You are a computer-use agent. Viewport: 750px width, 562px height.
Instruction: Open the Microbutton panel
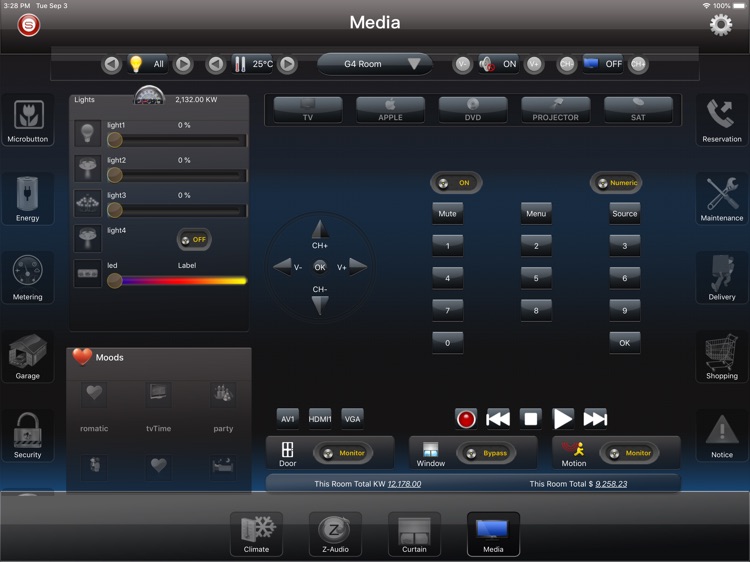pos(28,120)
